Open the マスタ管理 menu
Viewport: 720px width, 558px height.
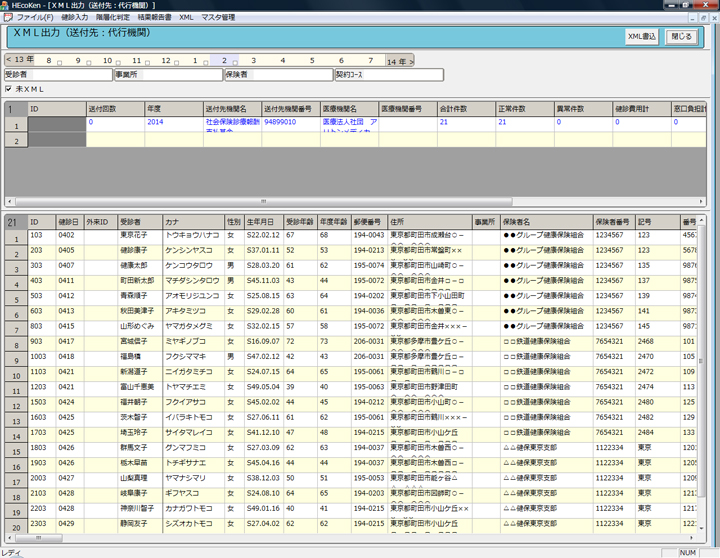click(218, 18)
